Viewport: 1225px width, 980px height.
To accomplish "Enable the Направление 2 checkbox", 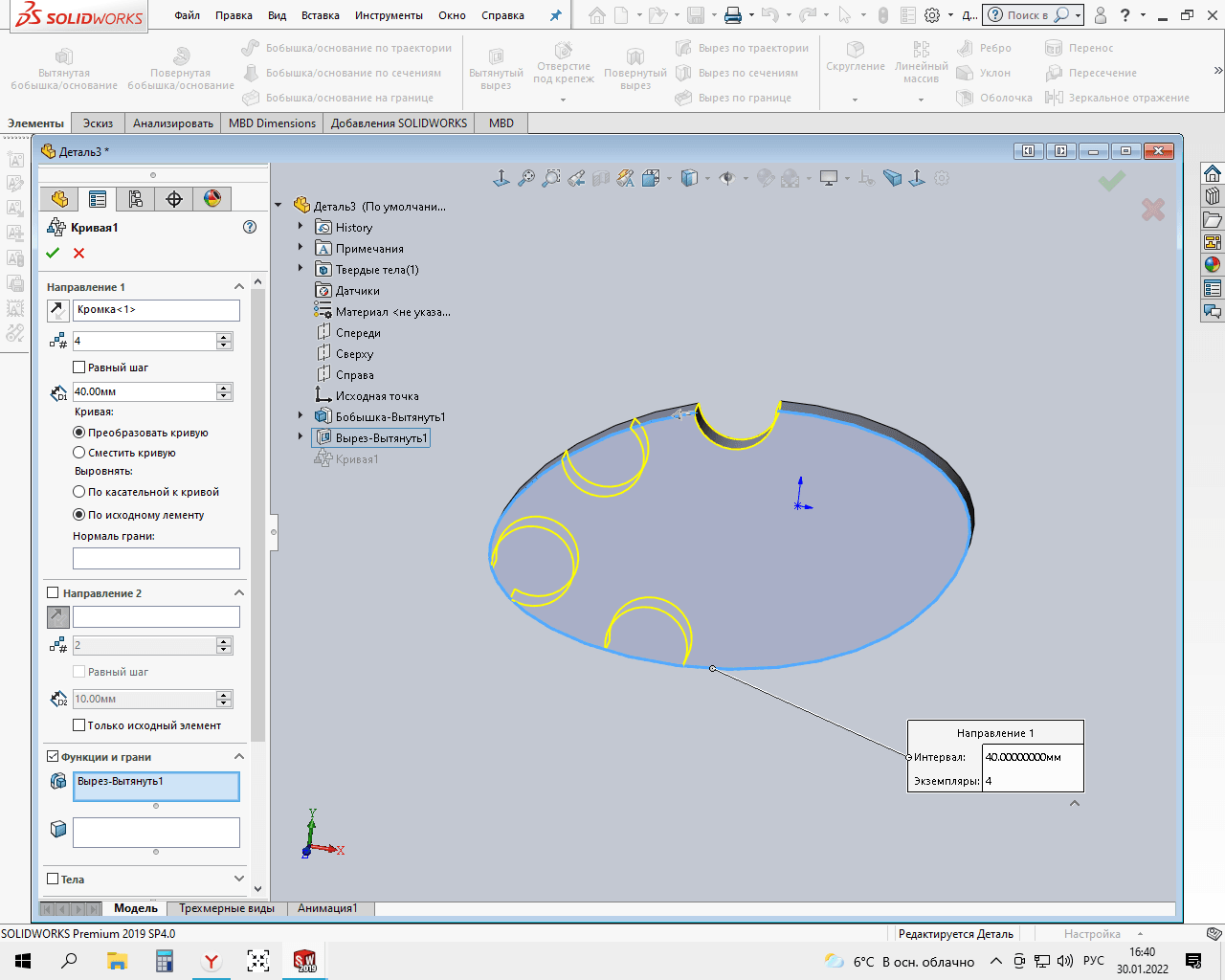I will (54, 593).
